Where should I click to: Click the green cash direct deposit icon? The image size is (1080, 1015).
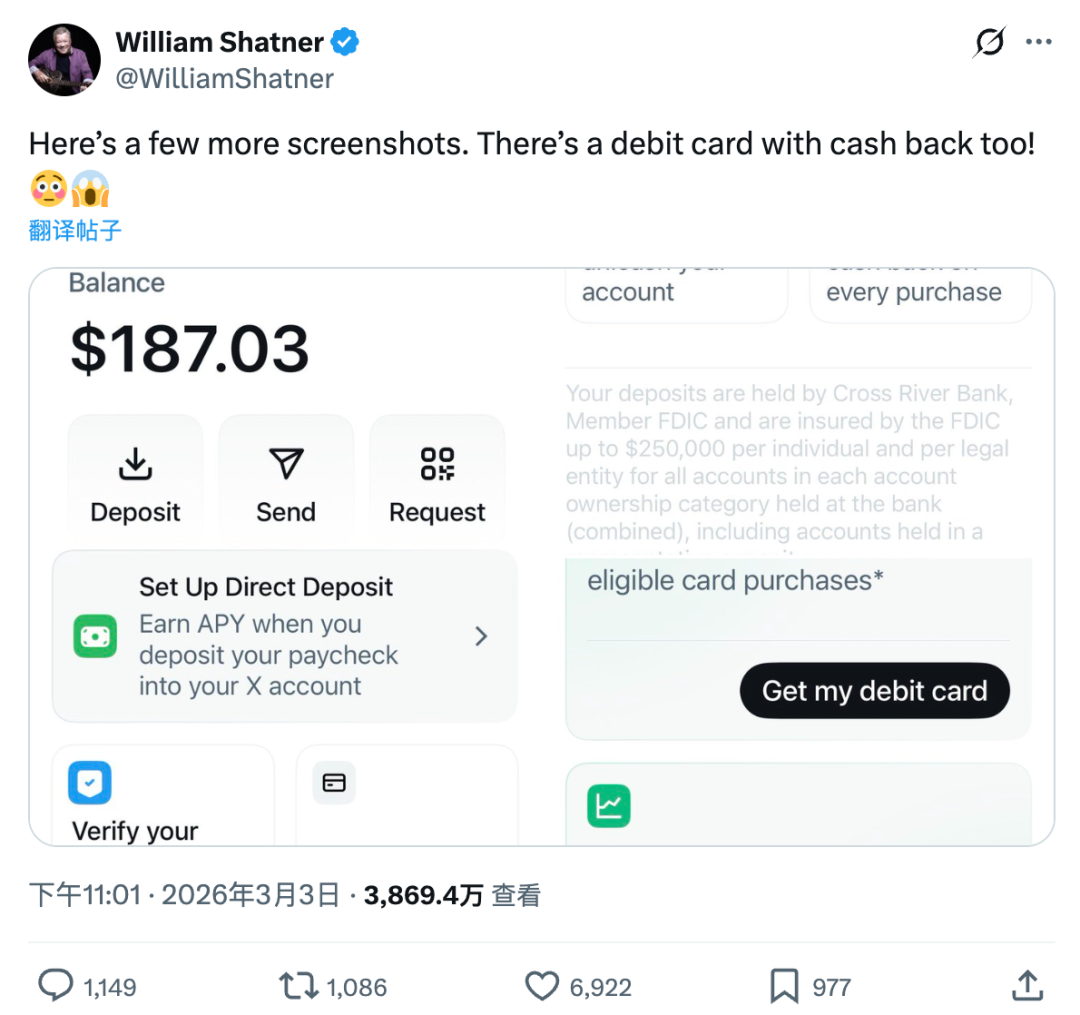tap(95, 637)
